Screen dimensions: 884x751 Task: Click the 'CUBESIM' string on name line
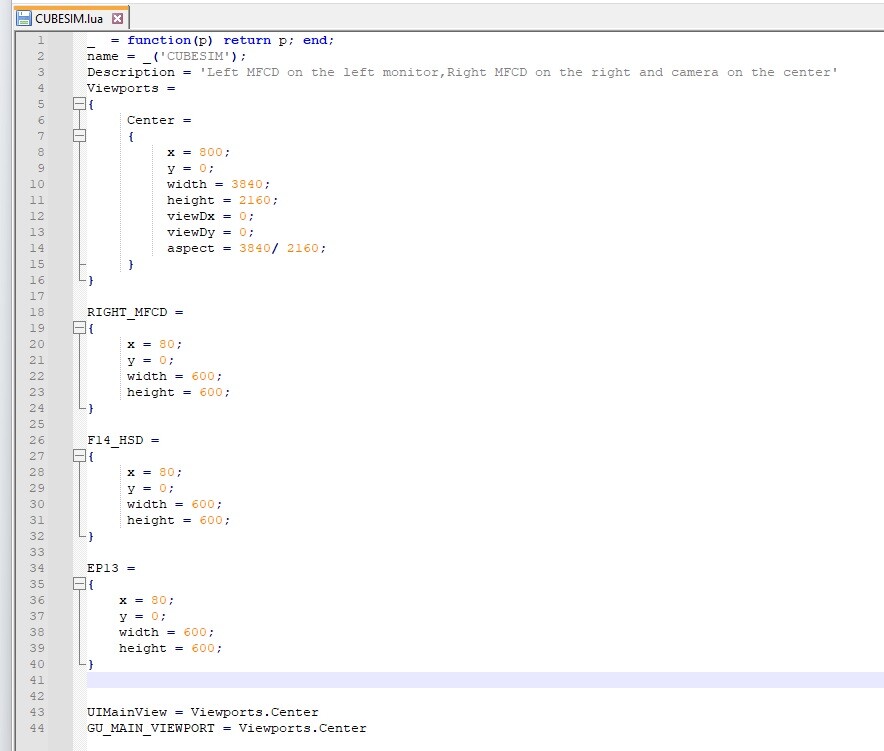pos(195,56)
